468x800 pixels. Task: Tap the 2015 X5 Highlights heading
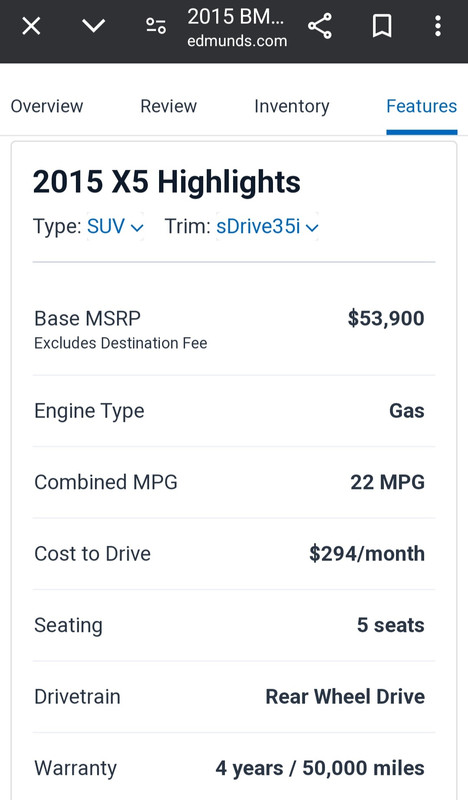167,182
